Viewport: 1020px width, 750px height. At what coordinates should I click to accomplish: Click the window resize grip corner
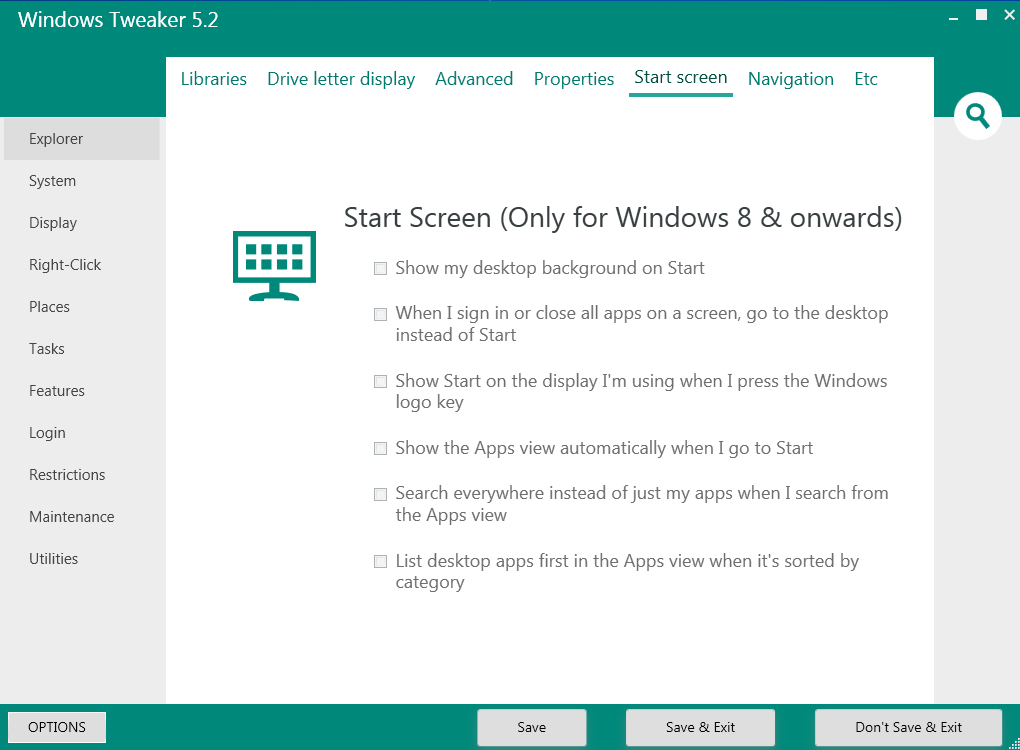point(1014,744)
